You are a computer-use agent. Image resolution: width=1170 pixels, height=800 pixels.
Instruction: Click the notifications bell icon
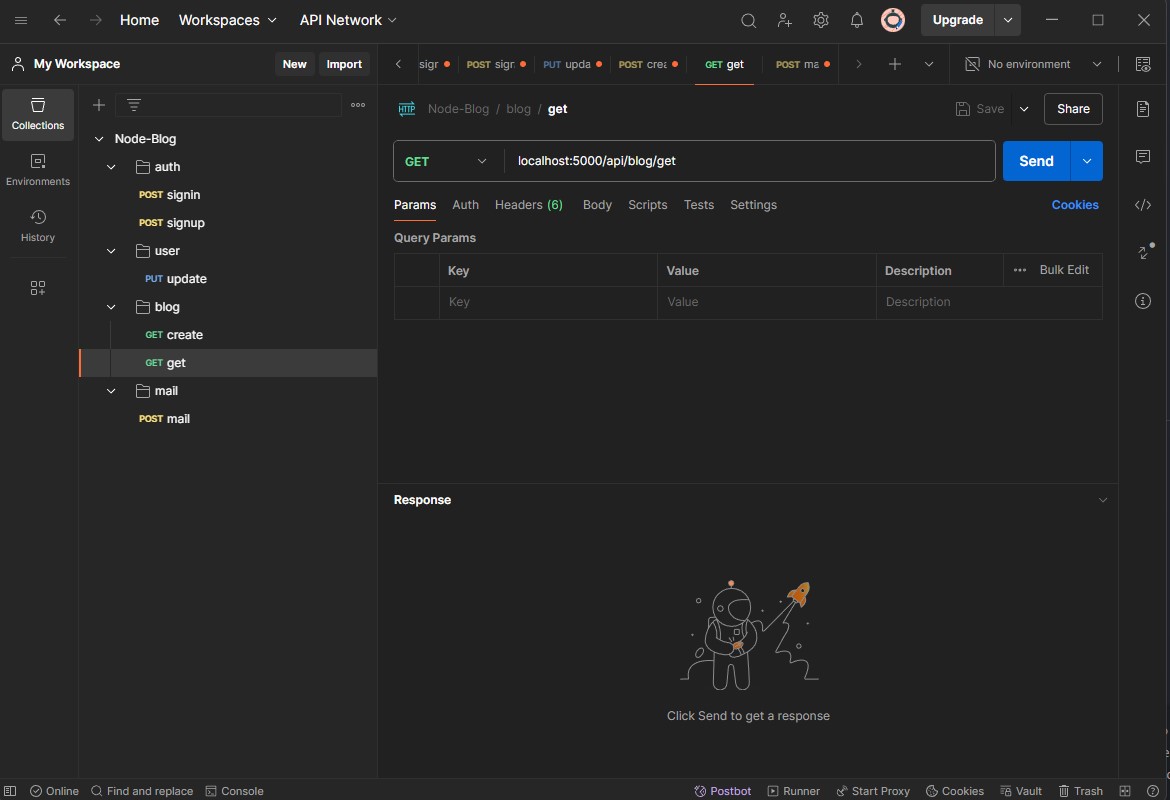point(857,20)
